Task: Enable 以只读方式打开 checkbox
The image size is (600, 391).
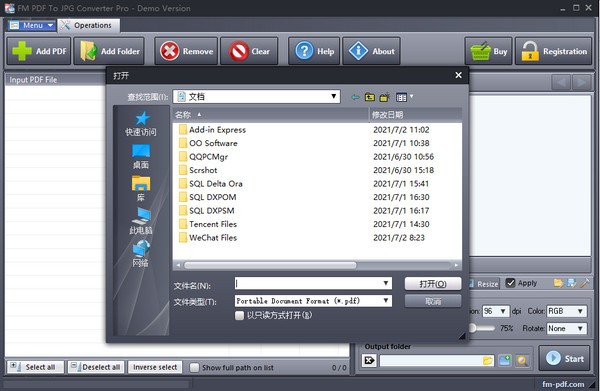Action: coord(239,316)
